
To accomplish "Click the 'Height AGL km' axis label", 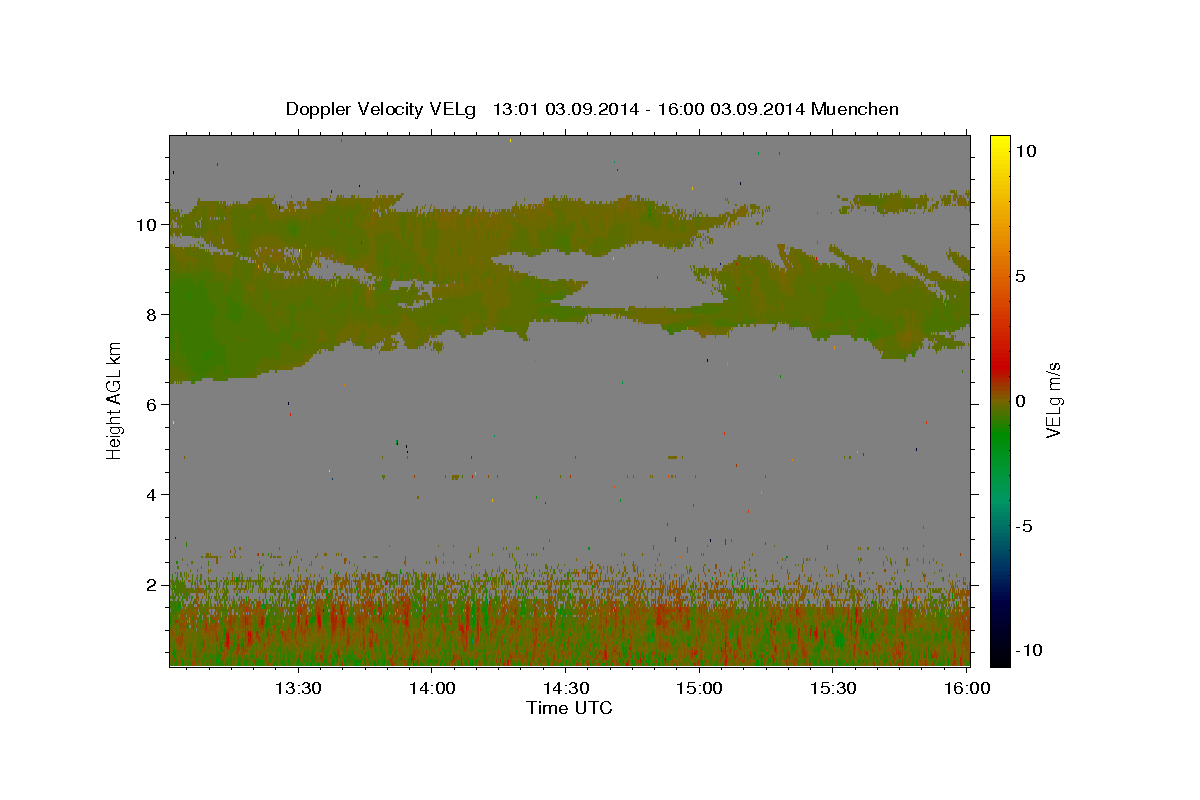I will [x=115, y=400].
